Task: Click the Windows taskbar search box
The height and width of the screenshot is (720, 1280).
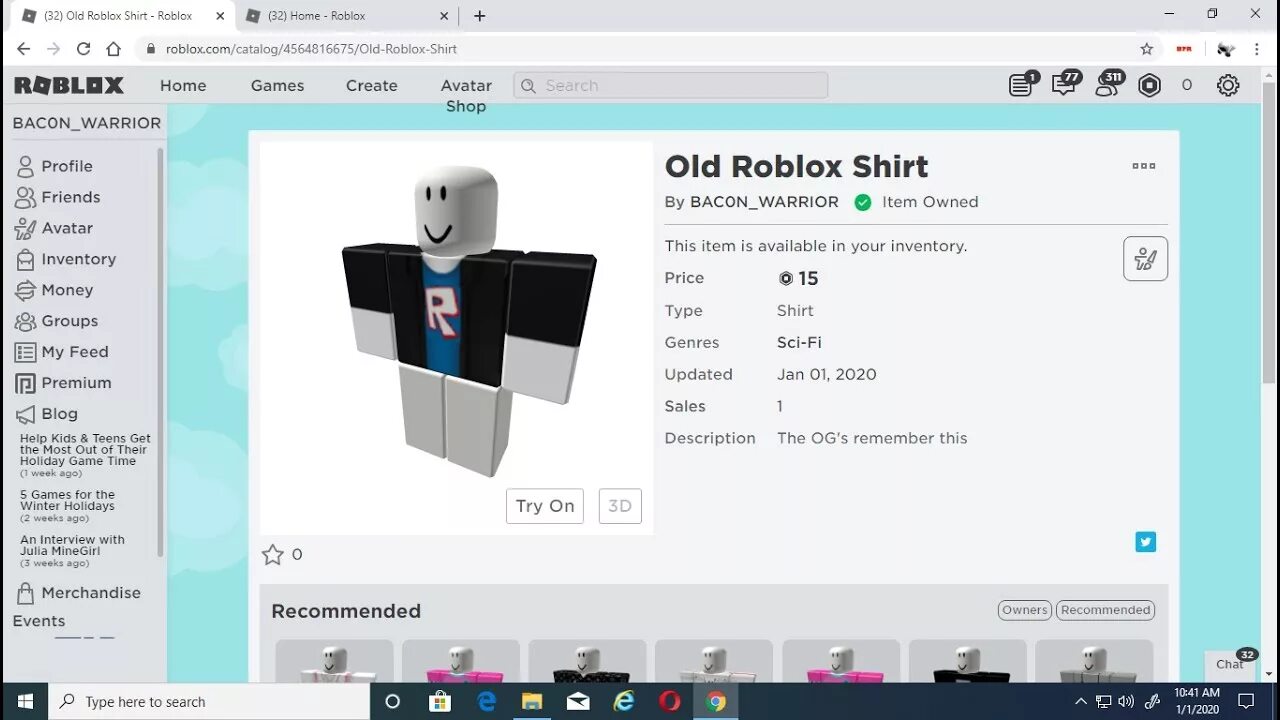Action: pyautogui.click(x=209, y=701)
